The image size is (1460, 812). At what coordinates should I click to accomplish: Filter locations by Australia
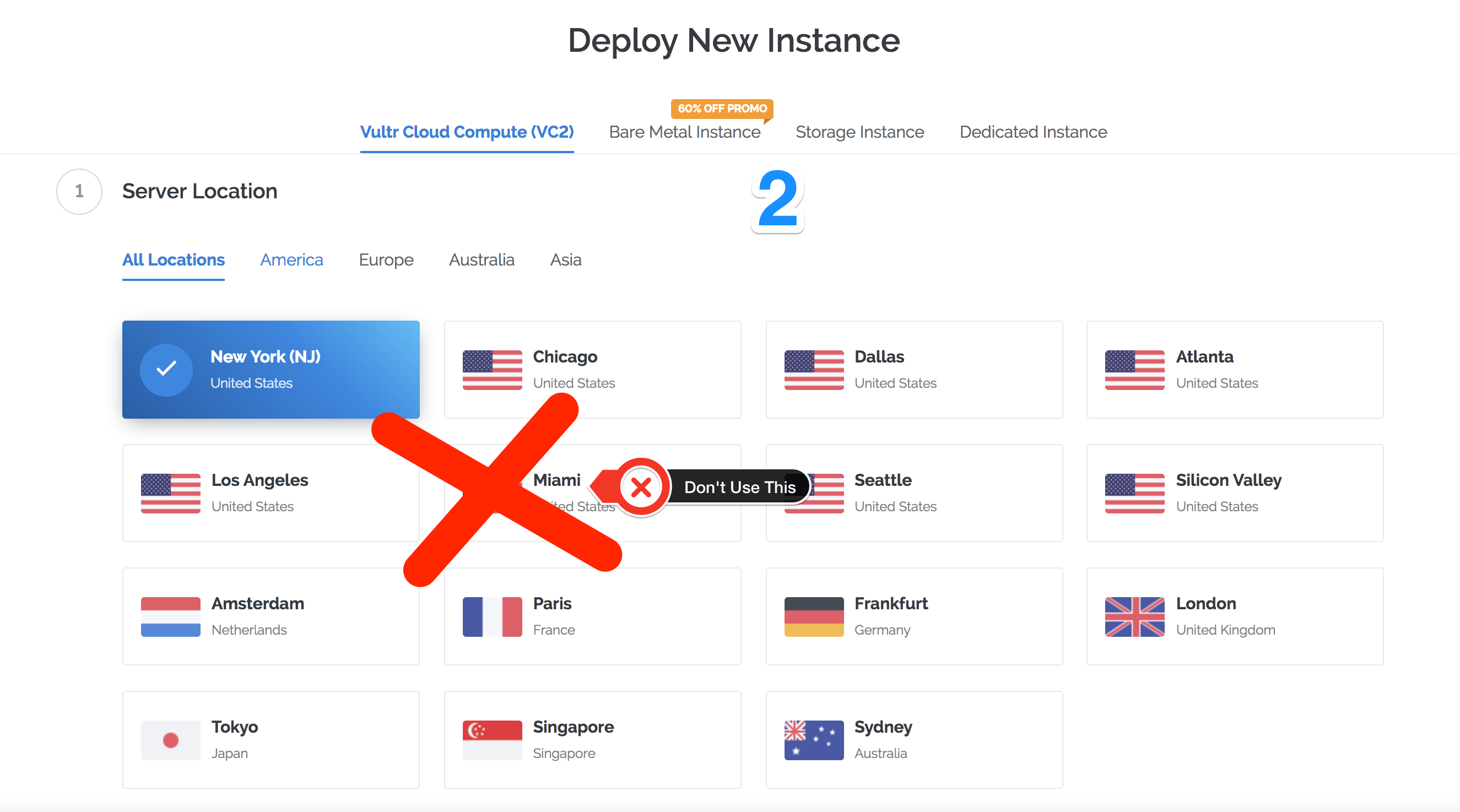pos(482,260)
